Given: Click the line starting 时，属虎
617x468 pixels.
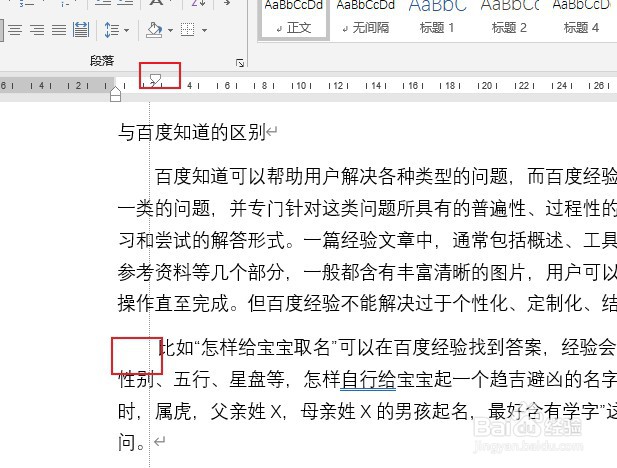Looking at the screenshot, I should [x=367, y=412].
